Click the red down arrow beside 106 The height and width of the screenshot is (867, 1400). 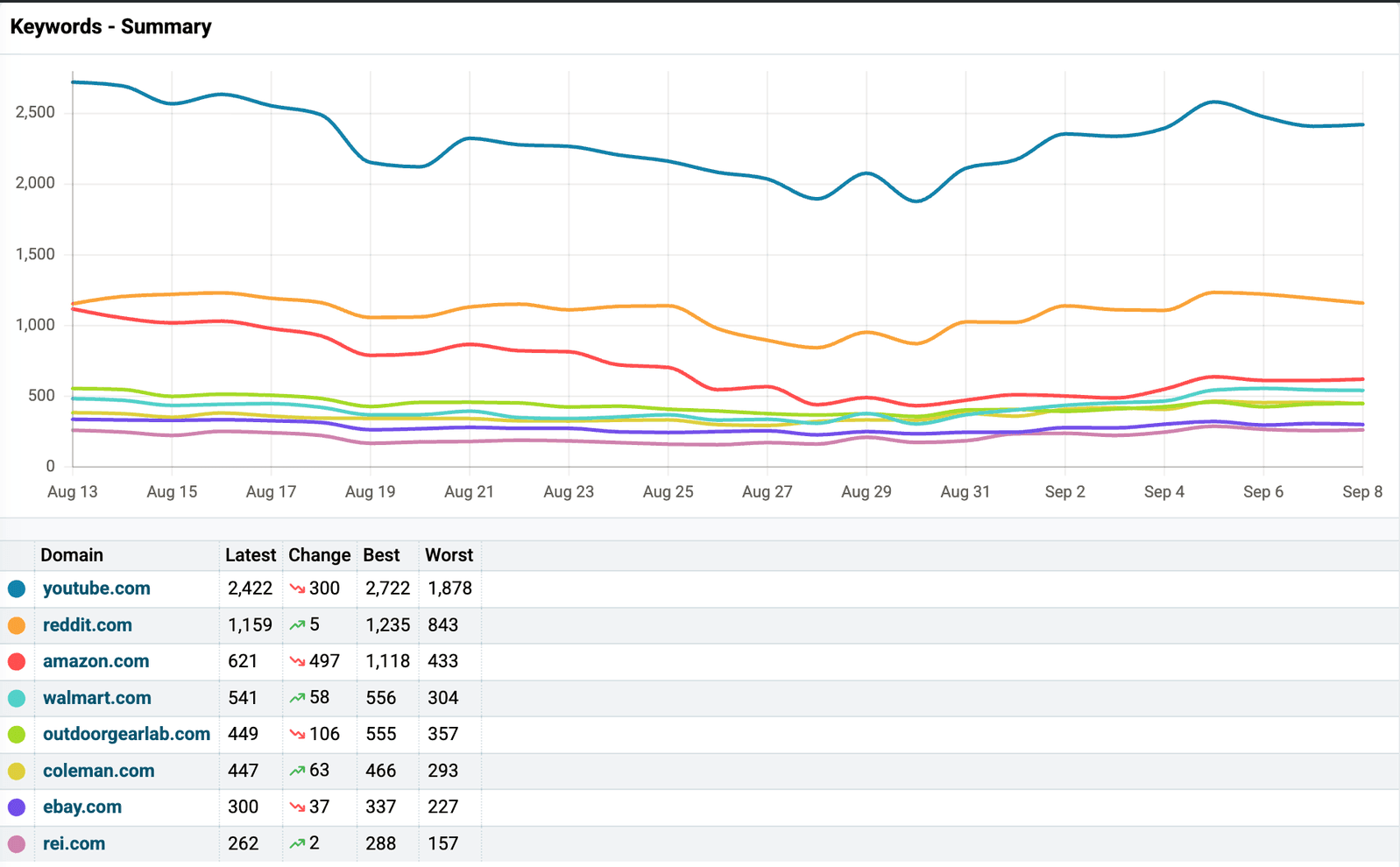pos(297,734)
